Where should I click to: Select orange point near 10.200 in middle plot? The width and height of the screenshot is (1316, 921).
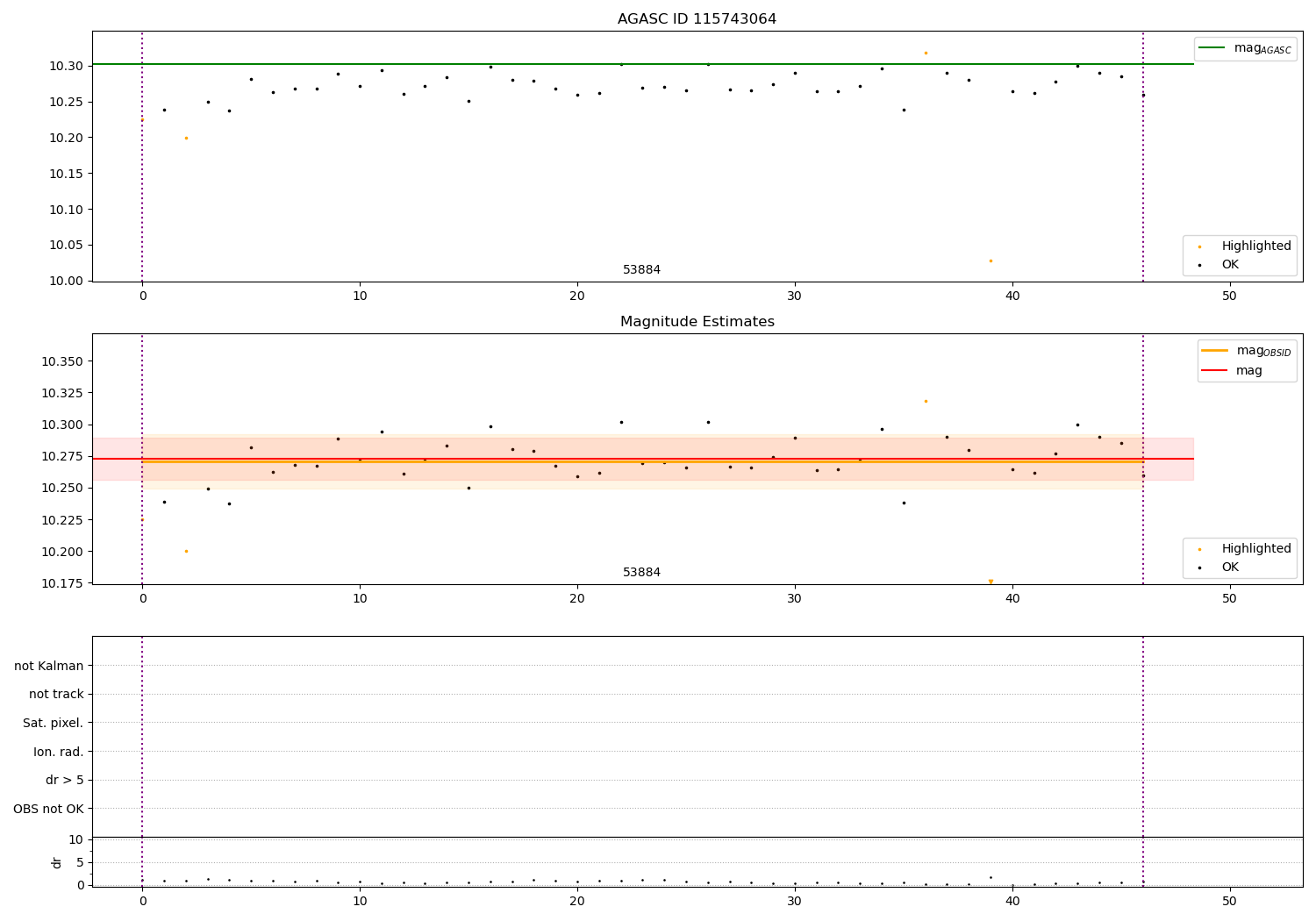coord(186,551)
